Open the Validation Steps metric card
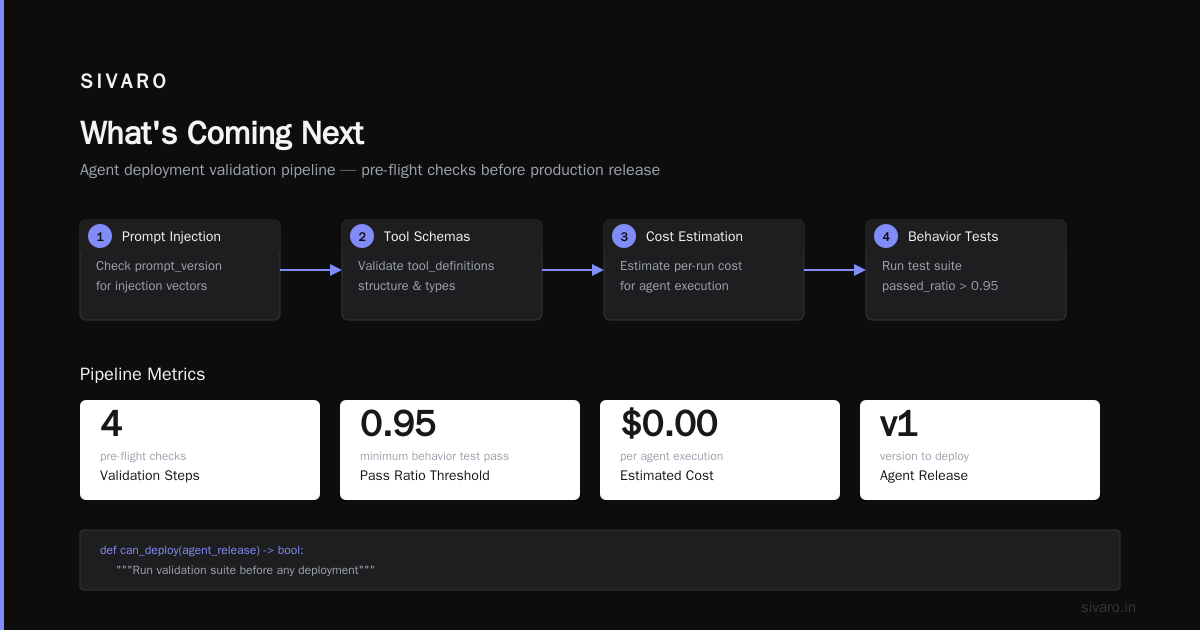 pos(200,450)
